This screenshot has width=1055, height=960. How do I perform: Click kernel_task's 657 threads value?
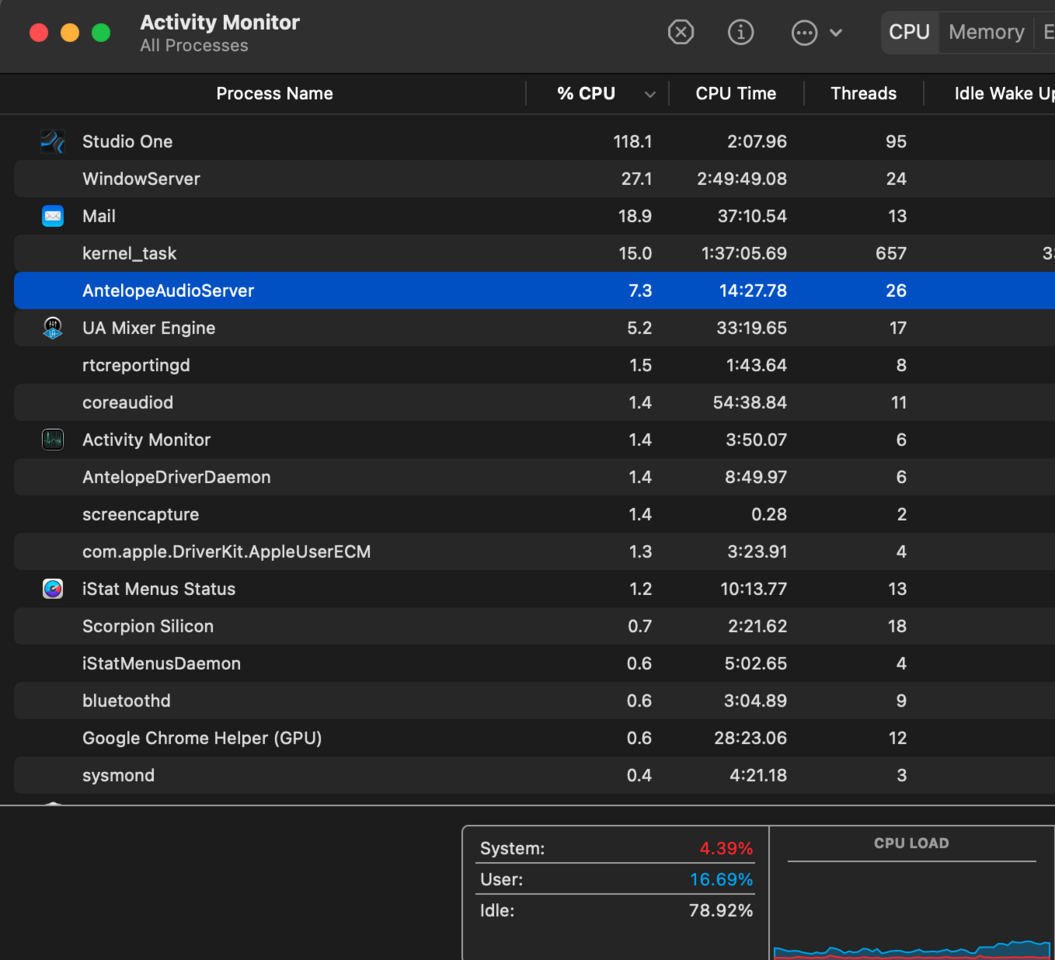[x=890, y=254]
